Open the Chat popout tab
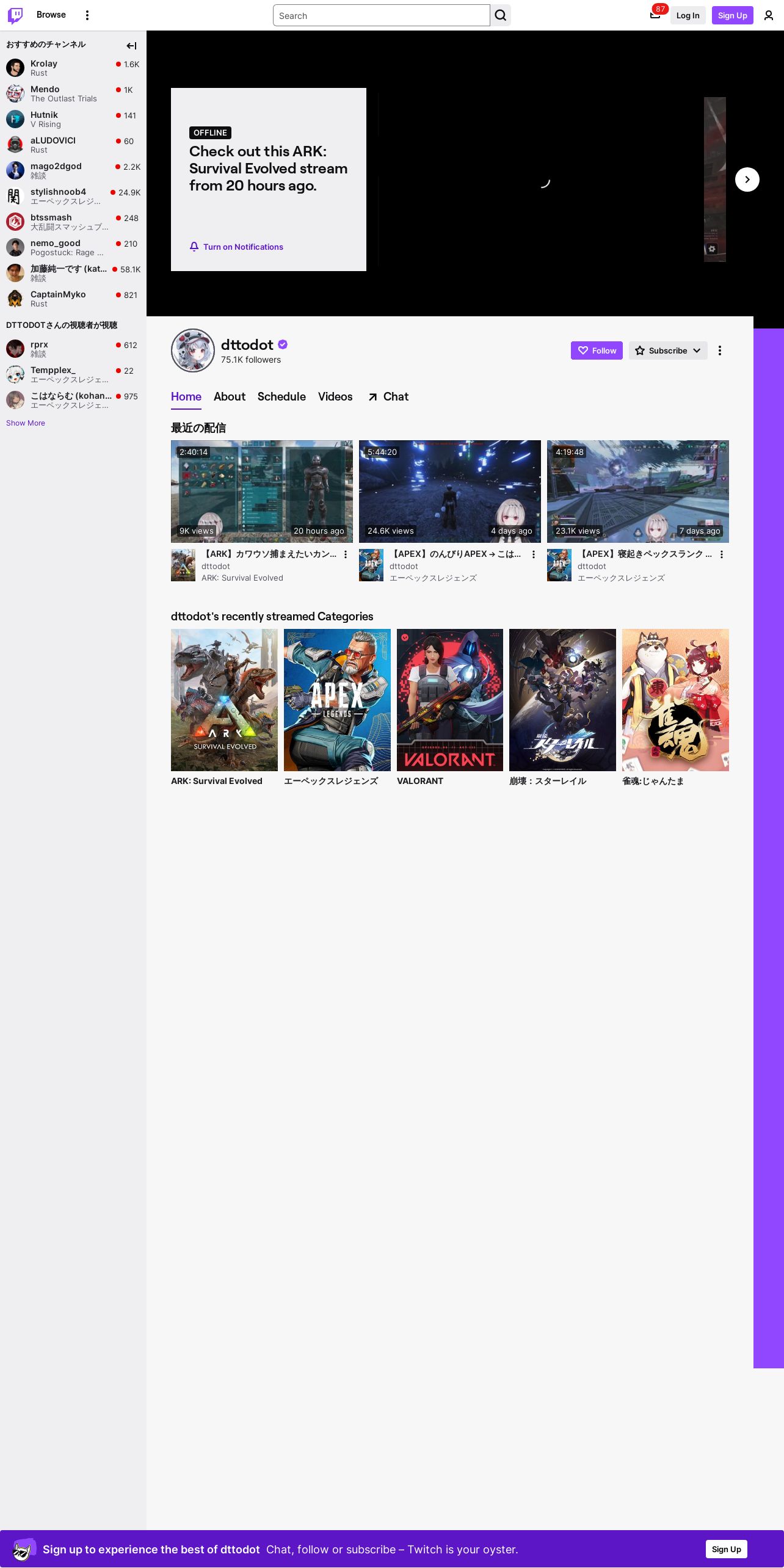784x1568 pixels. pyautogui.click(x=388, y=396)
